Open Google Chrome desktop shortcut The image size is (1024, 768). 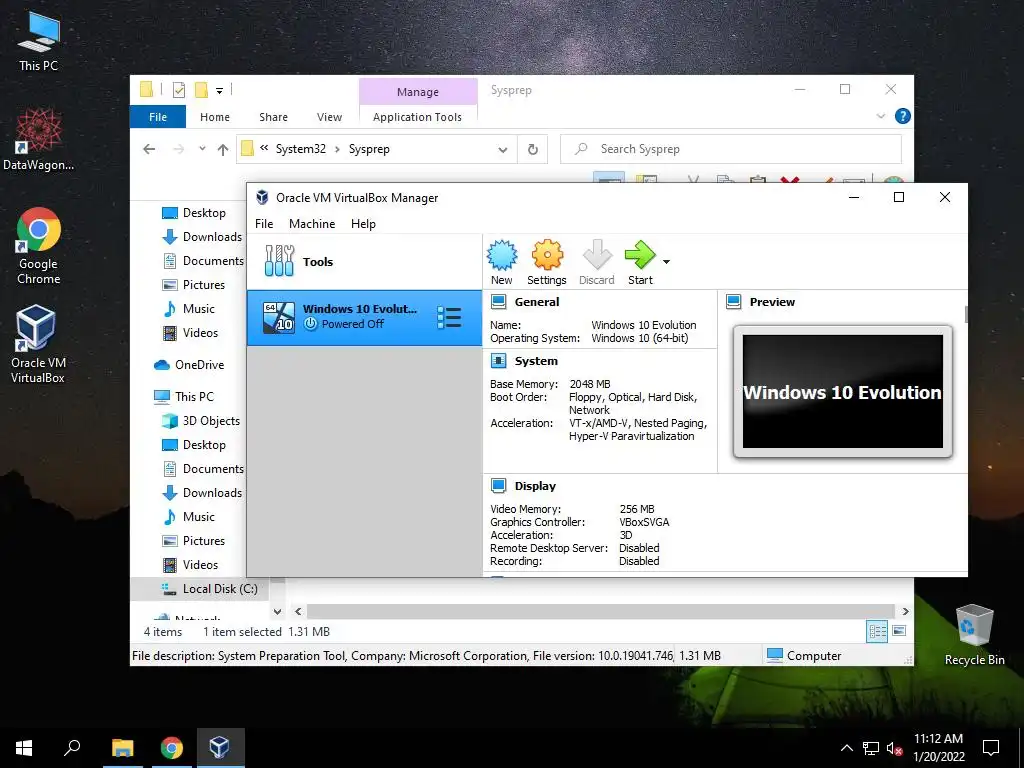pyautogui.click(x=38, y=246)
